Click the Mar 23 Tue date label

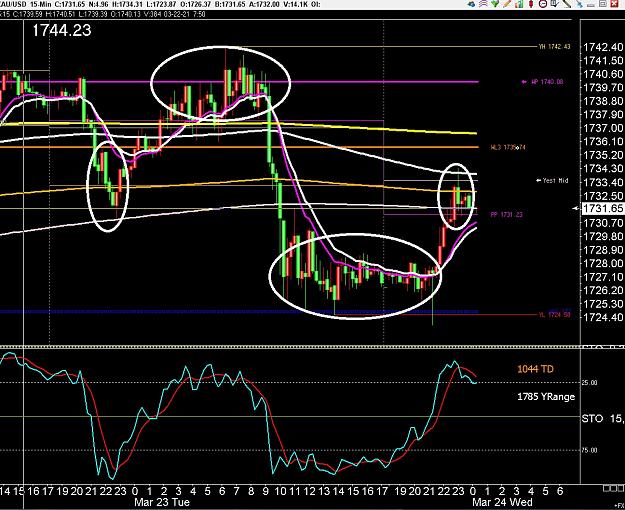point(162,502)
